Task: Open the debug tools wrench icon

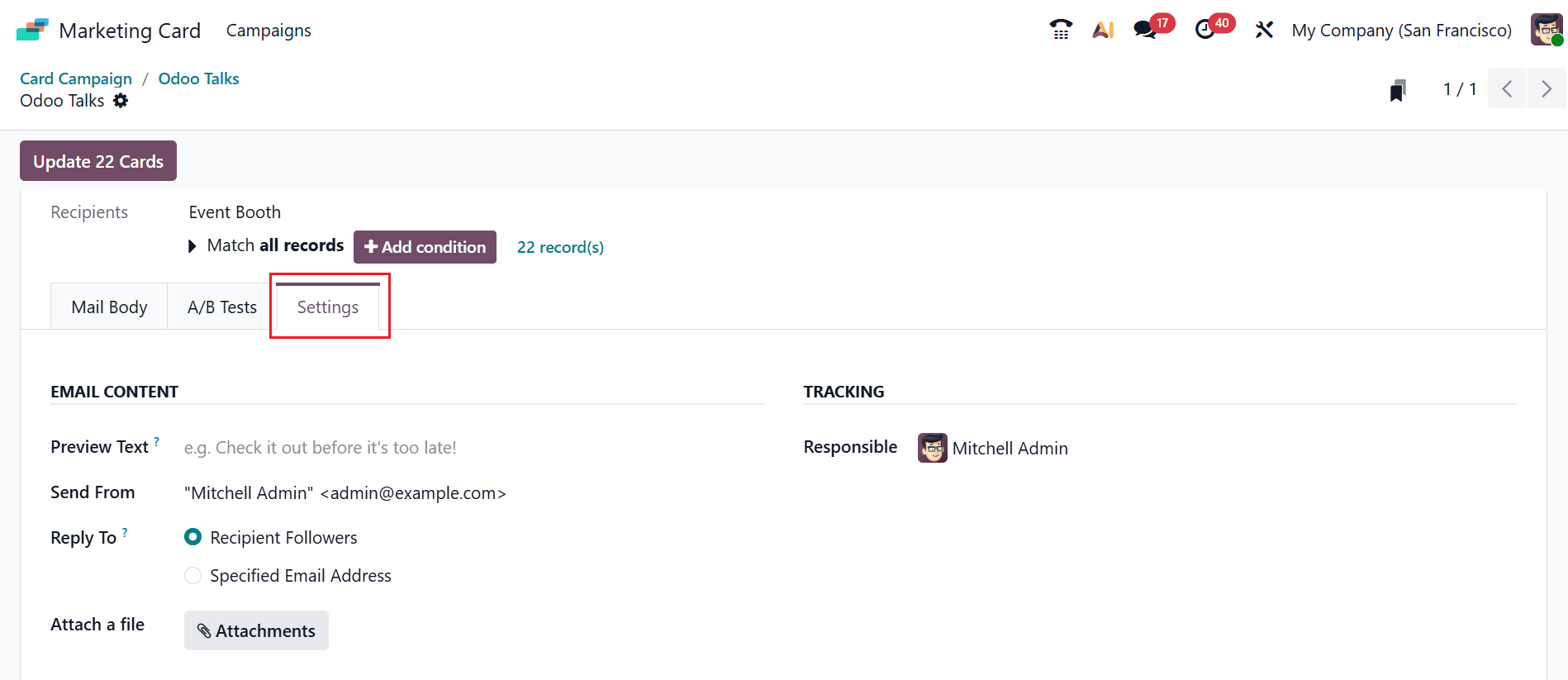Action: click(x=1264, y=30)
